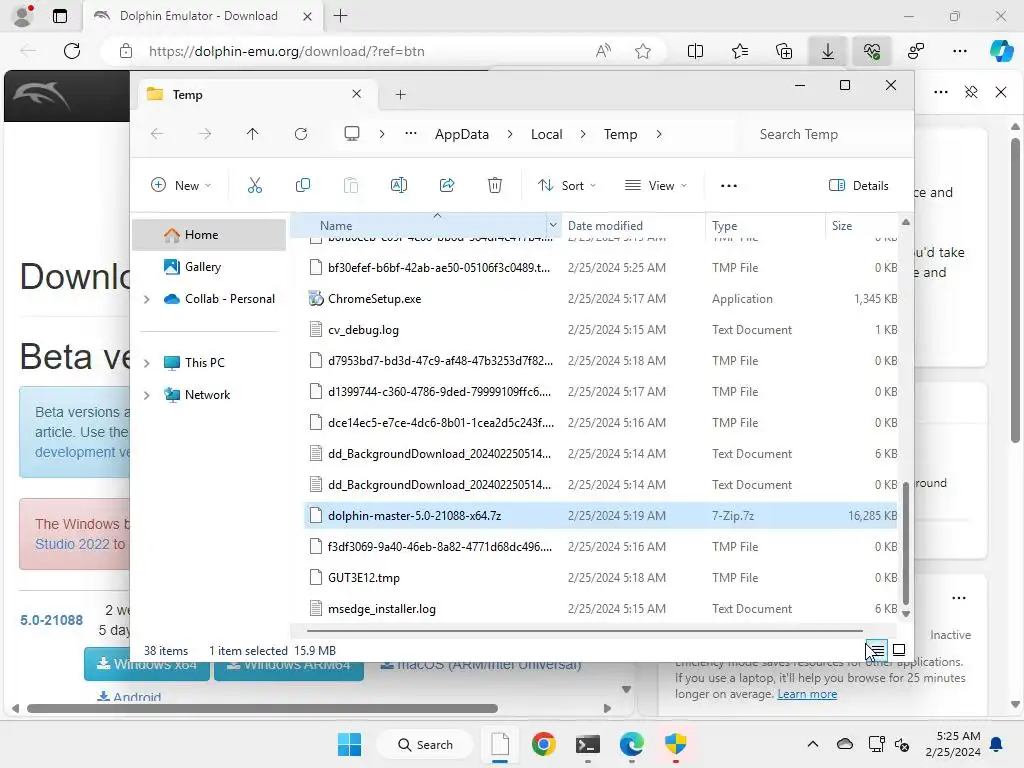Click the Windows ARM64 download button
The height and width of the screenshot is (768, 1024).
tap(289, 664)
